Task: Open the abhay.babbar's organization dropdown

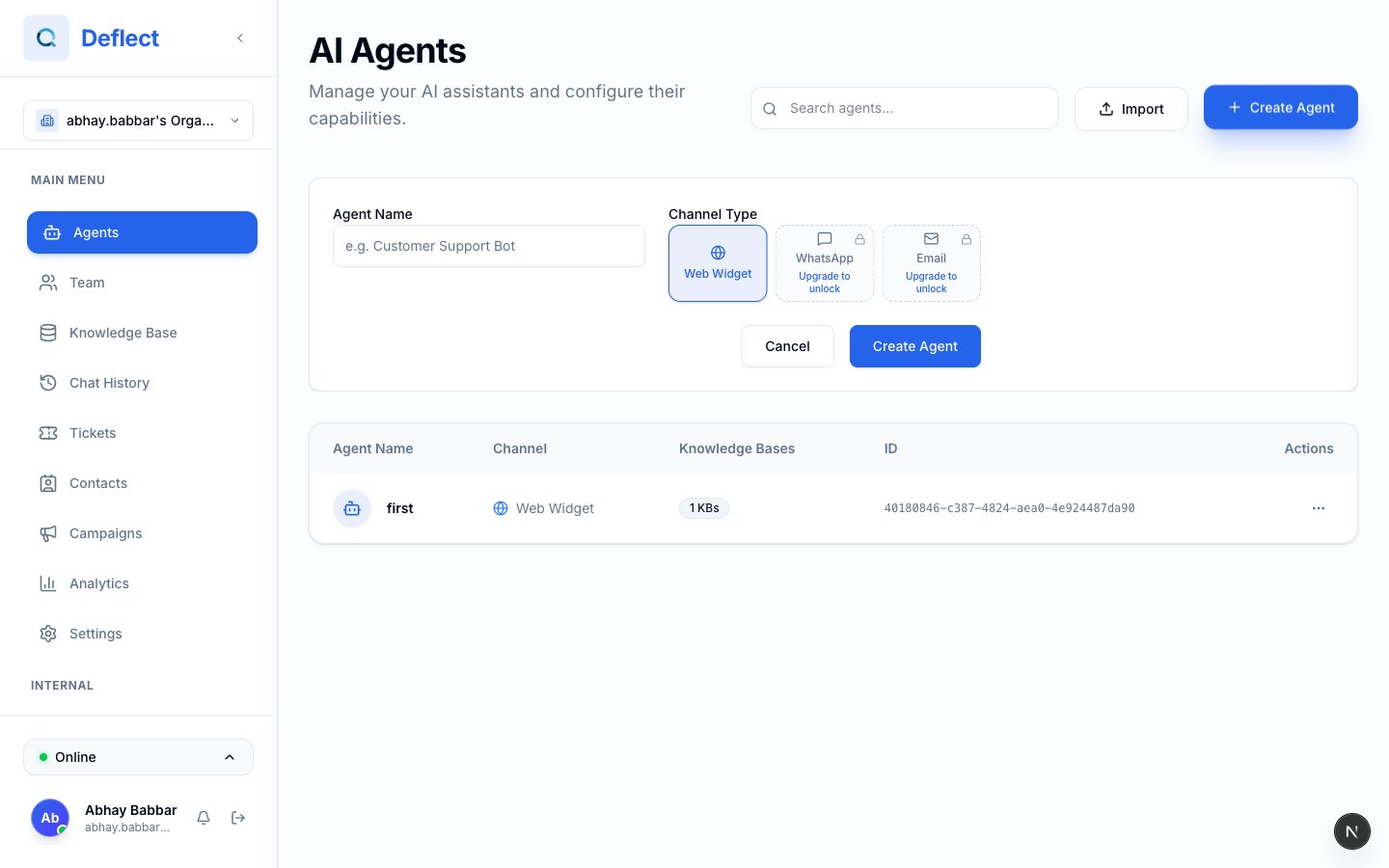Action: point(138,121)
